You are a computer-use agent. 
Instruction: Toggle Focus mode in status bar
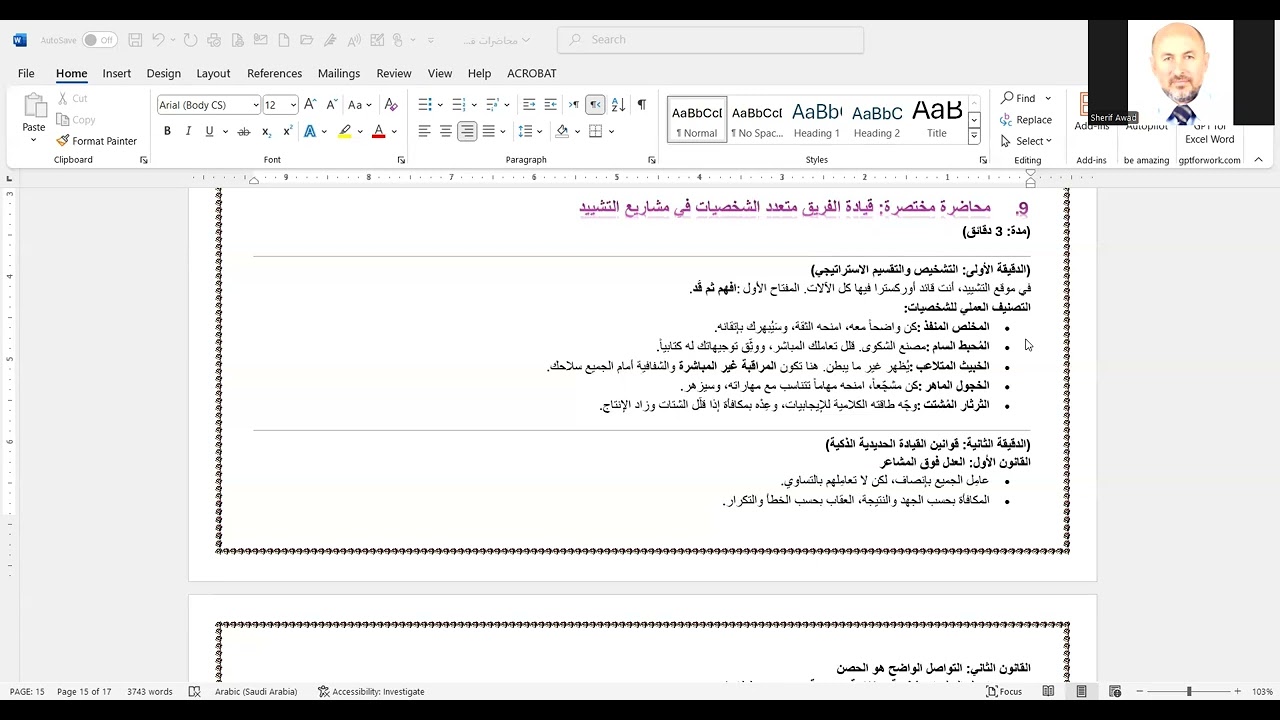click(x=1004, y=692)
